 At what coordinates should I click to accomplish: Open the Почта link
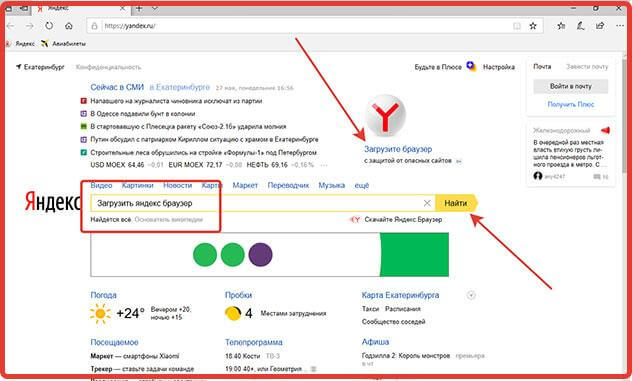(542, 67)
